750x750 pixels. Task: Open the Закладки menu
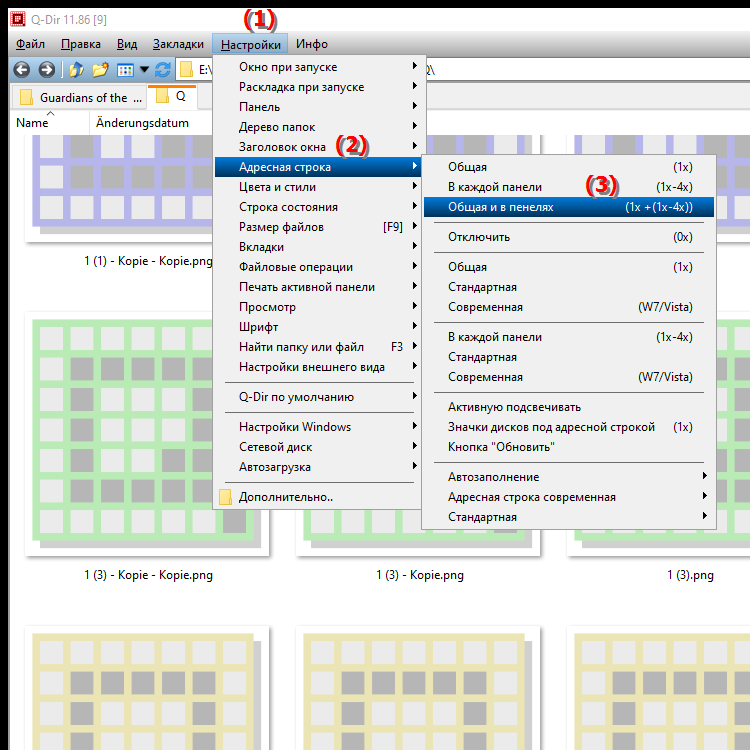coord(178,44)
